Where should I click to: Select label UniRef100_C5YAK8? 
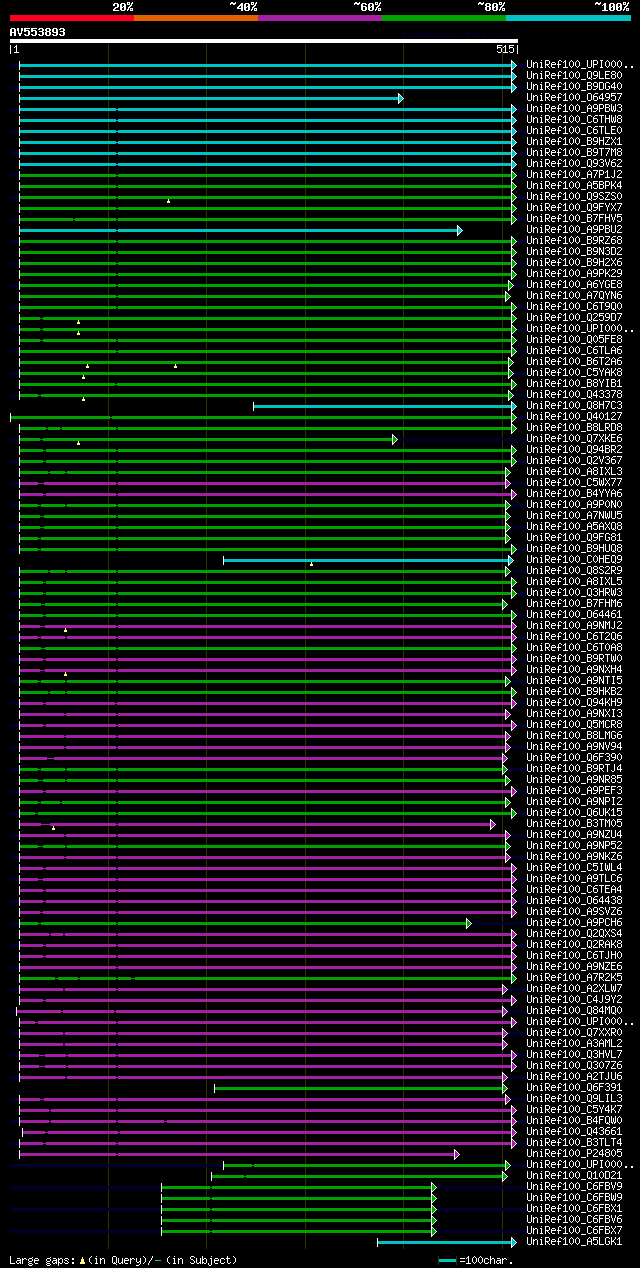click(x=574, y=373)
